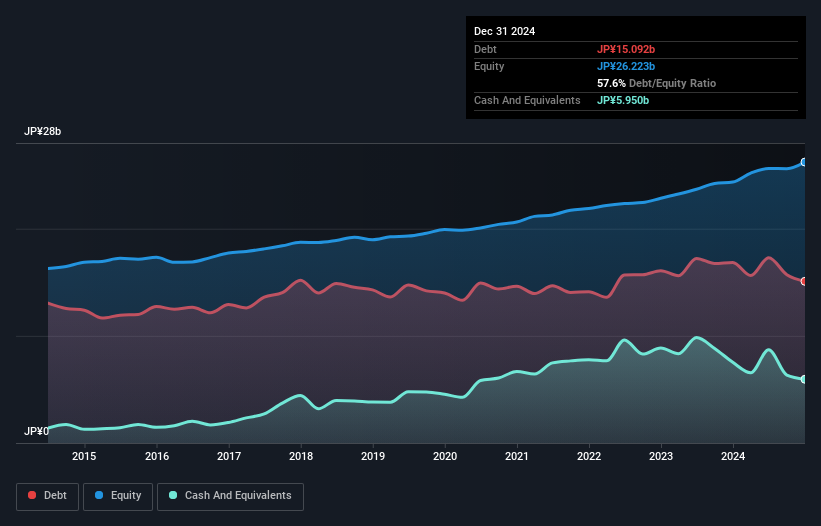821x526 pixels.
Task: Click the JP¥28b y-axis label
Action: click(x=42, y=131)
